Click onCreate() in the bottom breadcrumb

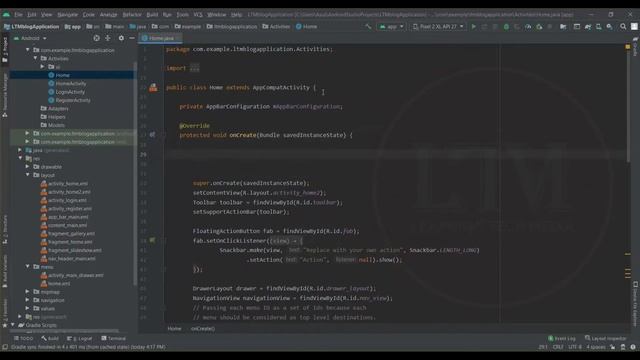point(203,329)
